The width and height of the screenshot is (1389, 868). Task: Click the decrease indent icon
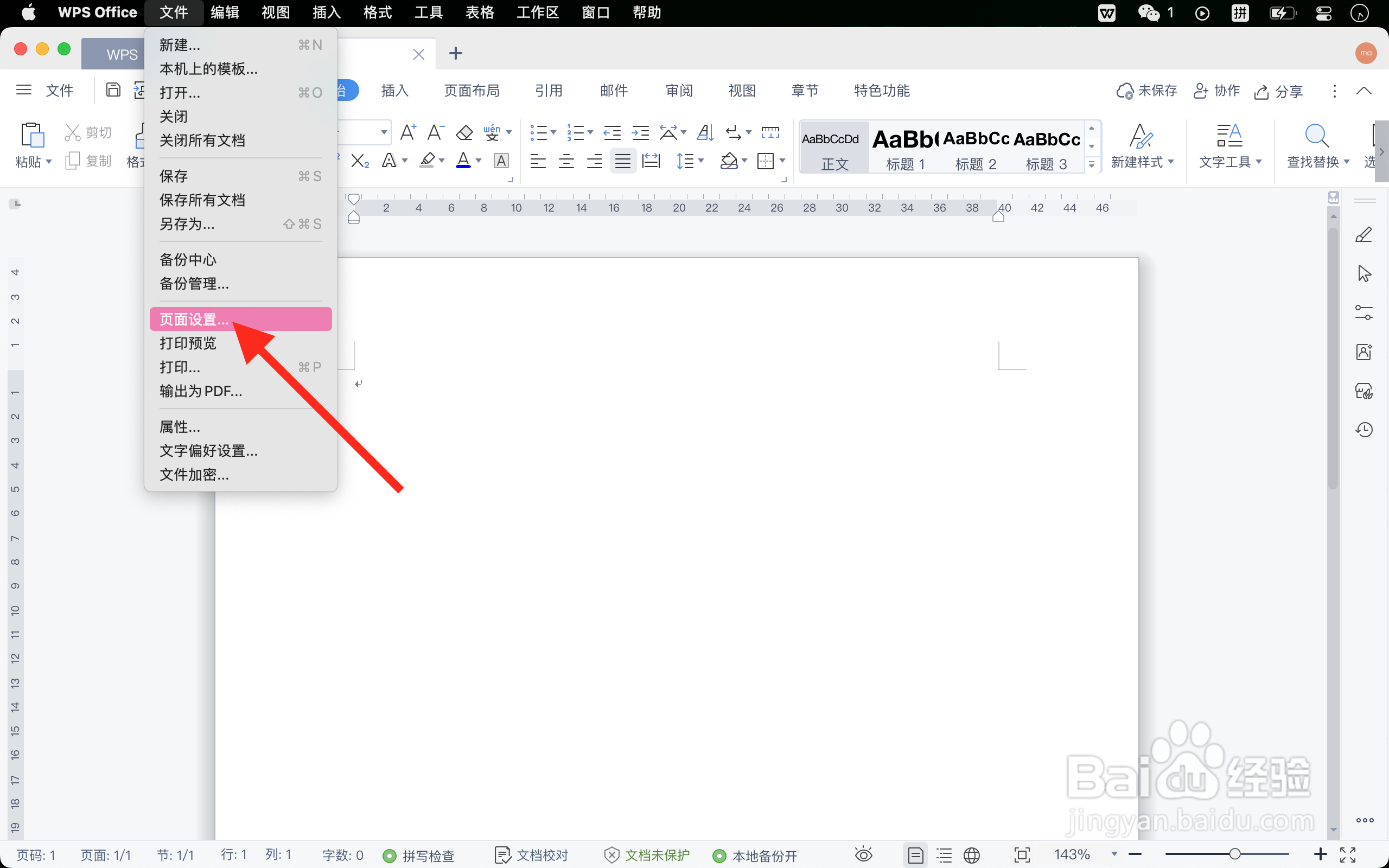[612, 132]
